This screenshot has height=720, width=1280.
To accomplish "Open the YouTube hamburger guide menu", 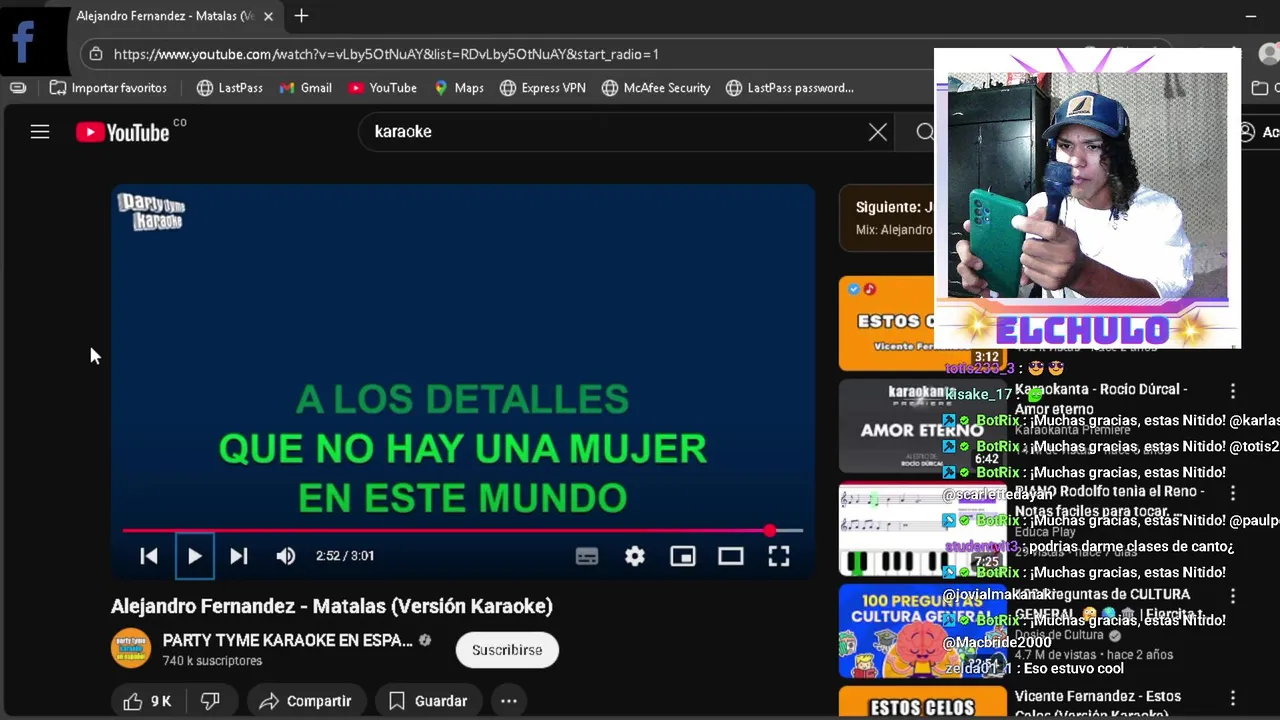I will (40, 131).
